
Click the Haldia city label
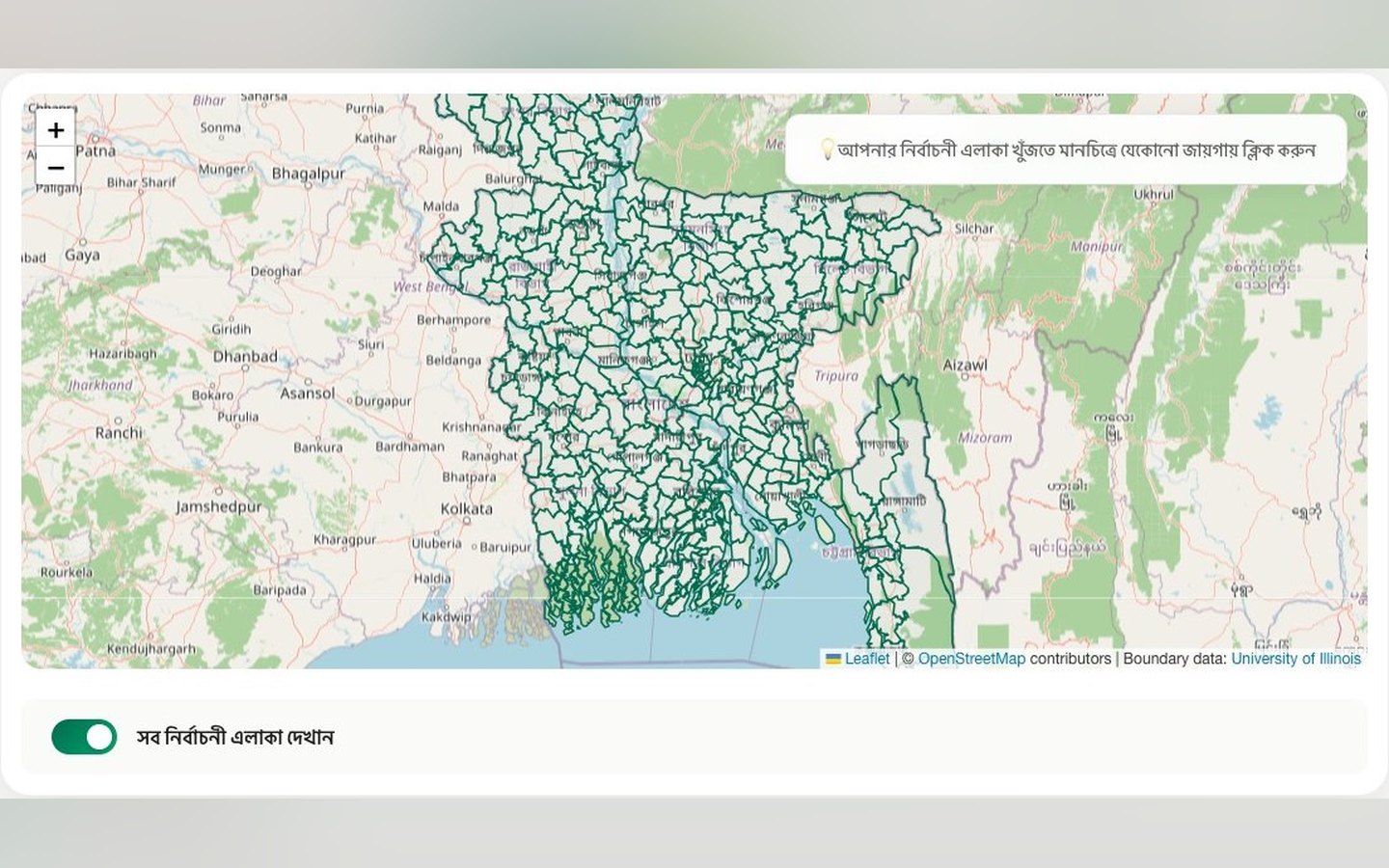pyautogui.click(x=432, y=579)
